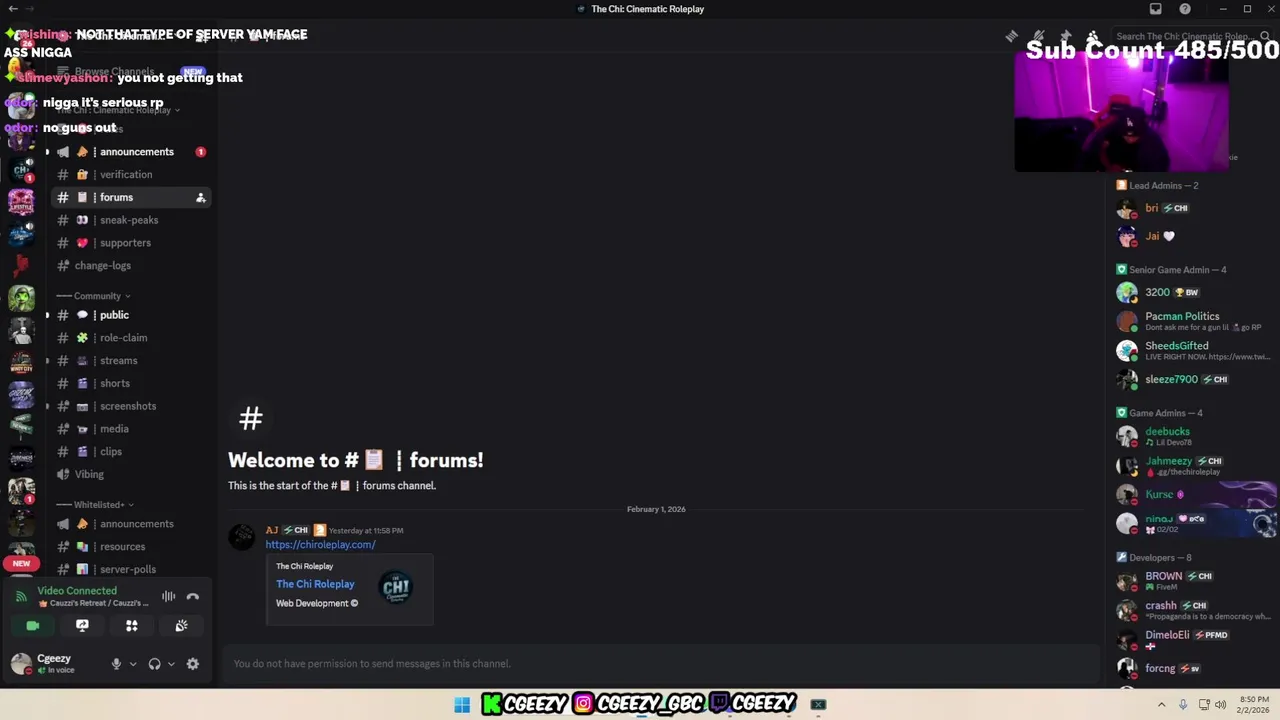Screen dimensions: 1280x720
Task: Join the Vibing voice channel
Action: (x=130, y=475)
